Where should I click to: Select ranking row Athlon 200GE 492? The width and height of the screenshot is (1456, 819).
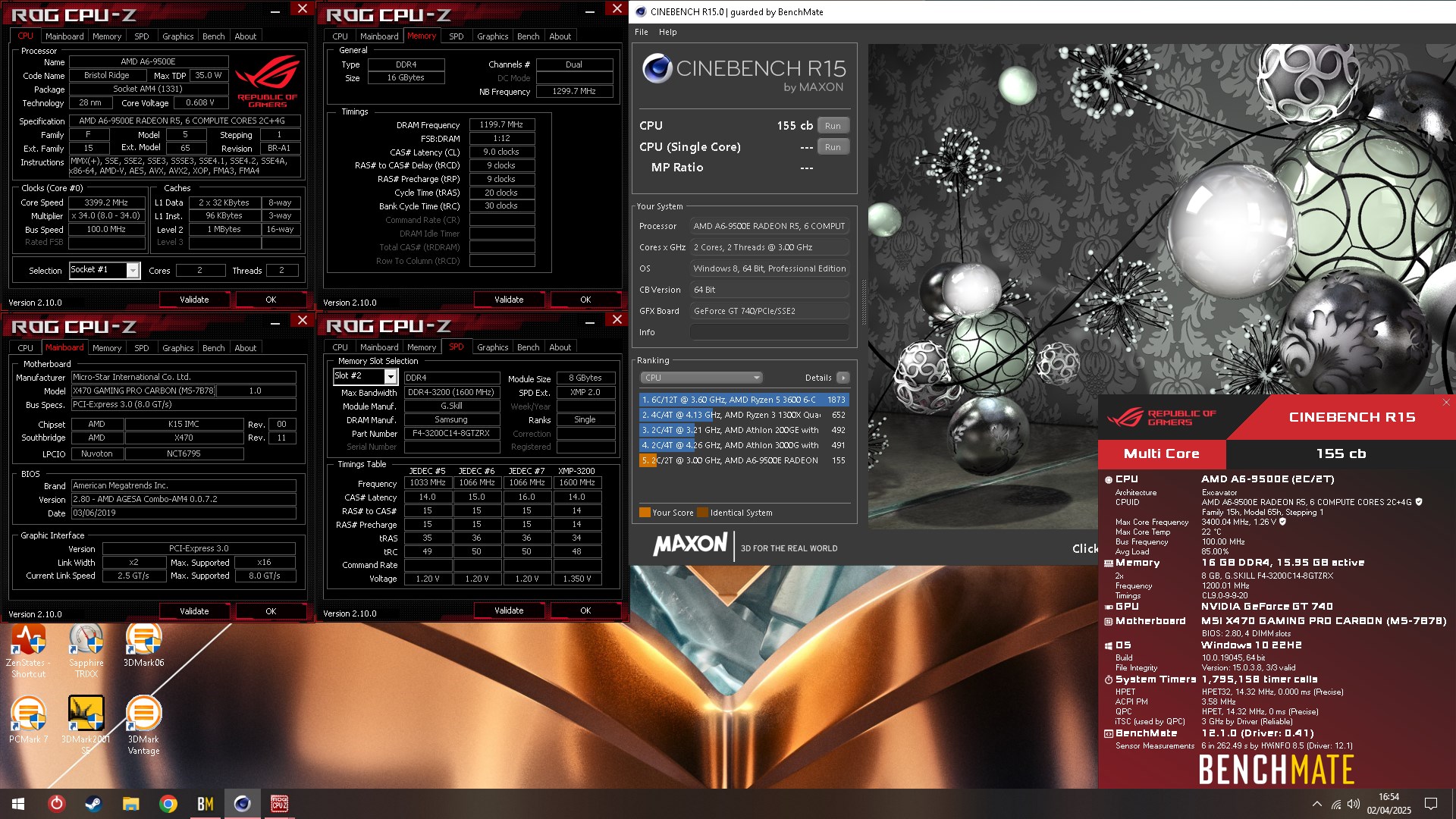click(x=744, y=430)
